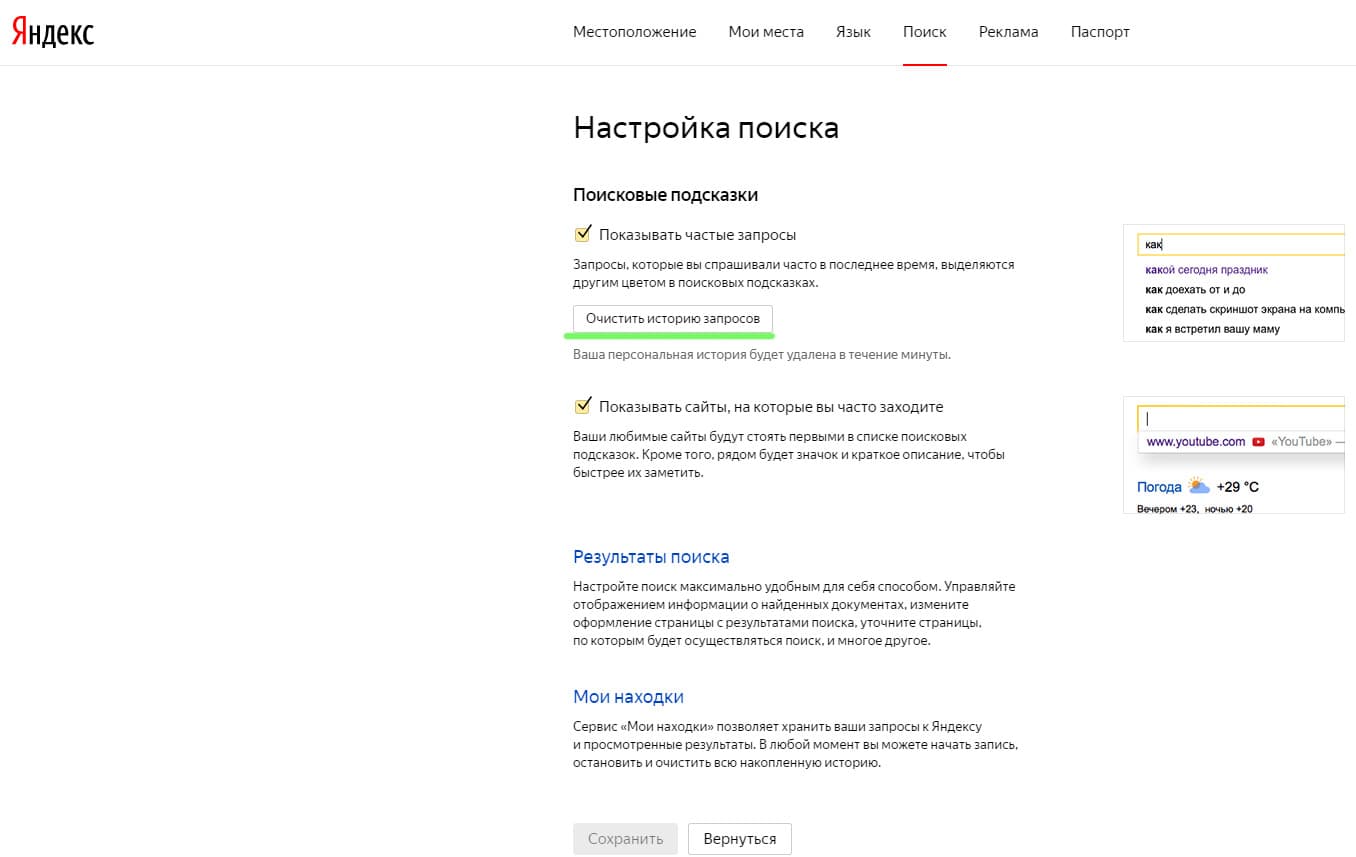The height and width of the screenshot is (857, 1356).
Task: Click 'какой сегодня праздник' suggestion in preview
Action: 1206,270
